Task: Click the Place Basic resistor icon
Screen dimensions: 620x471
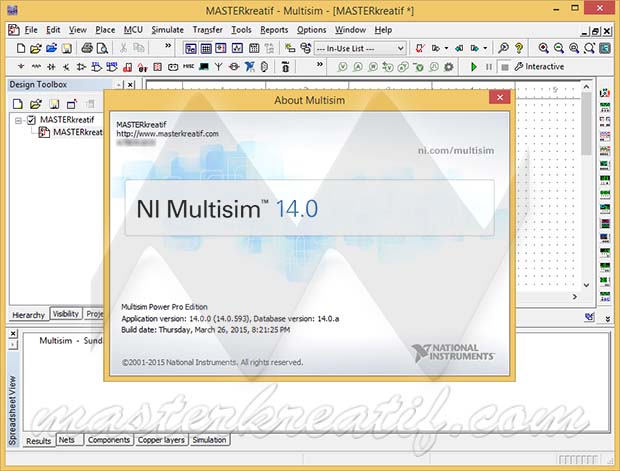Action: coord(36,67)
